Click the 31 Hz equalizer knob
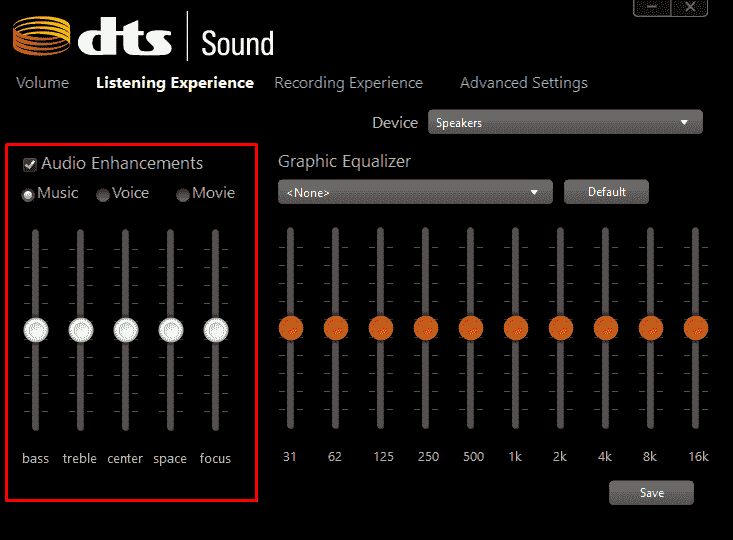Image resolution: width=733 pixels, height=540 pixels. tap(290, 327)
